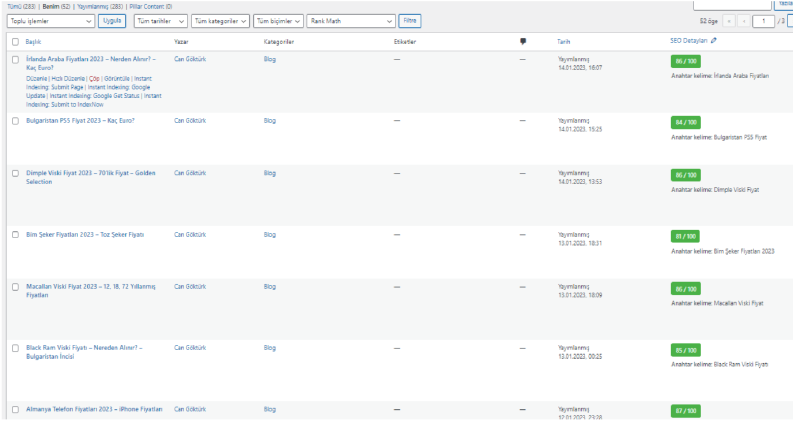The image size is (793, 446).
Task: Click Çöp to trash İrlanda Araba post
Action: (94, 79)
